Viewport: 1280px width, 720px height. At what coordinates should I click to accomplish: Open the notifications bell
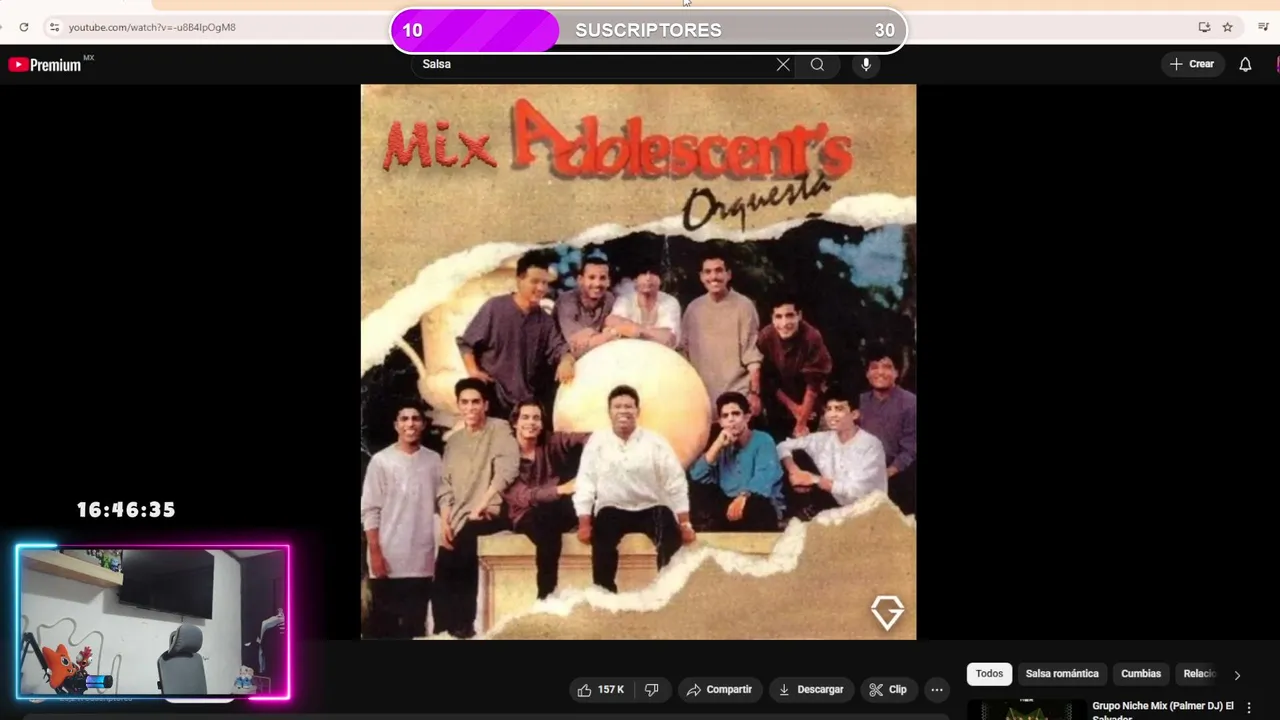(x=1245, y=64)
